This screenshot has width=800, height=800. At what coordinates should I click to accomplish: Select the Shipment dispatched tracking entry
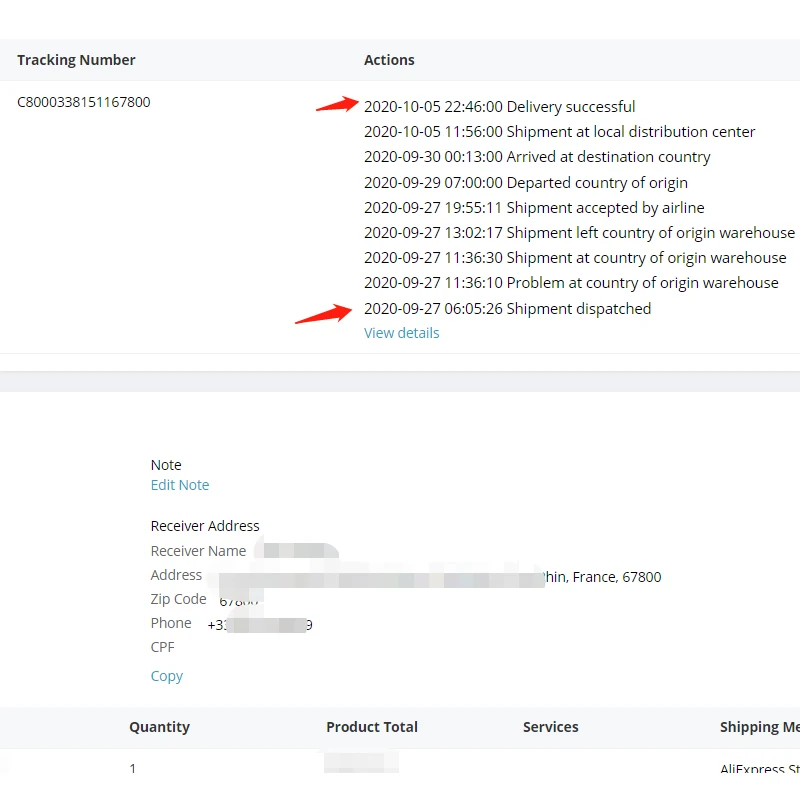(507, 309)
